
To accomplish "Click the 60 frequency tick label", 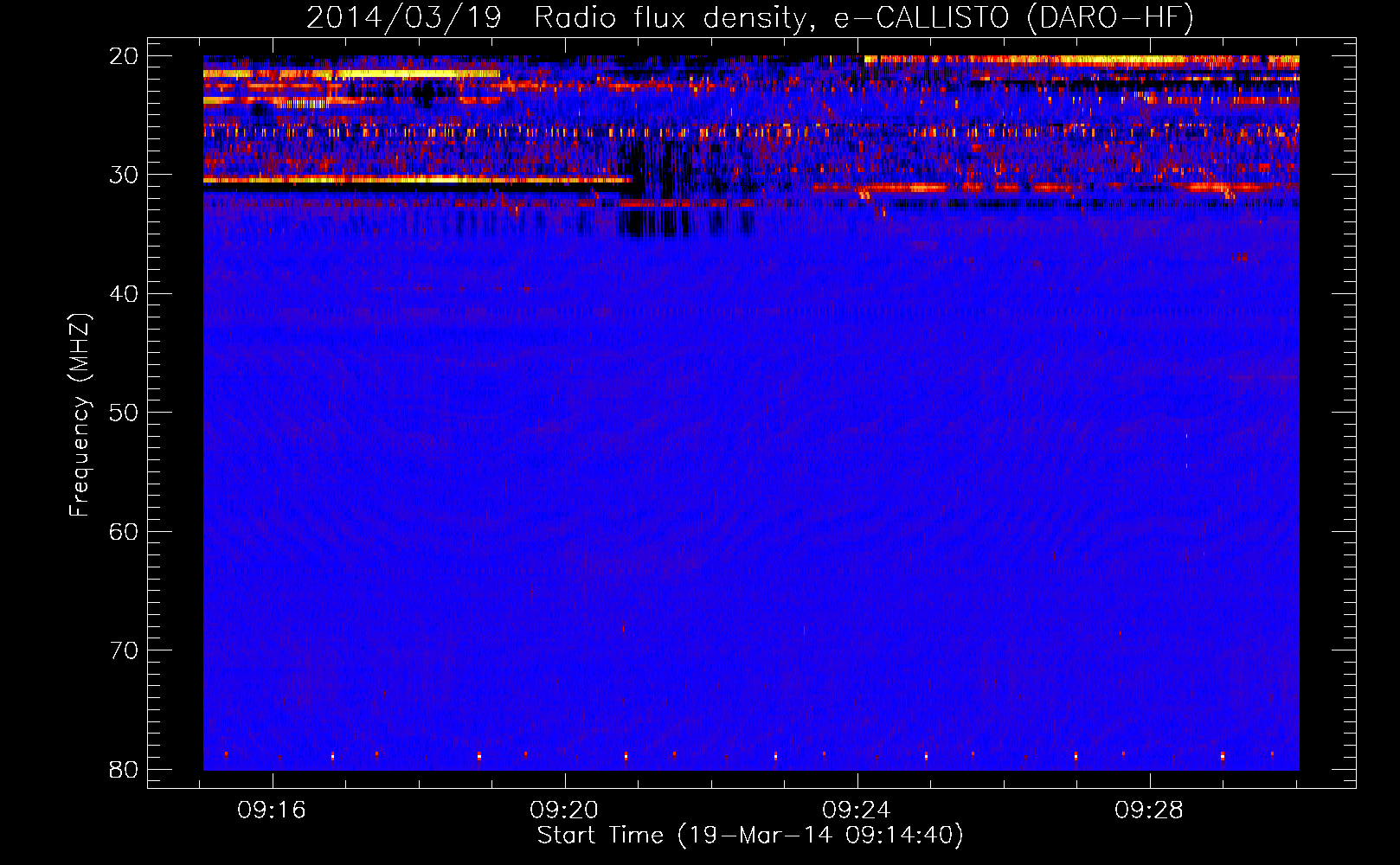I will (x=124, y=532).
